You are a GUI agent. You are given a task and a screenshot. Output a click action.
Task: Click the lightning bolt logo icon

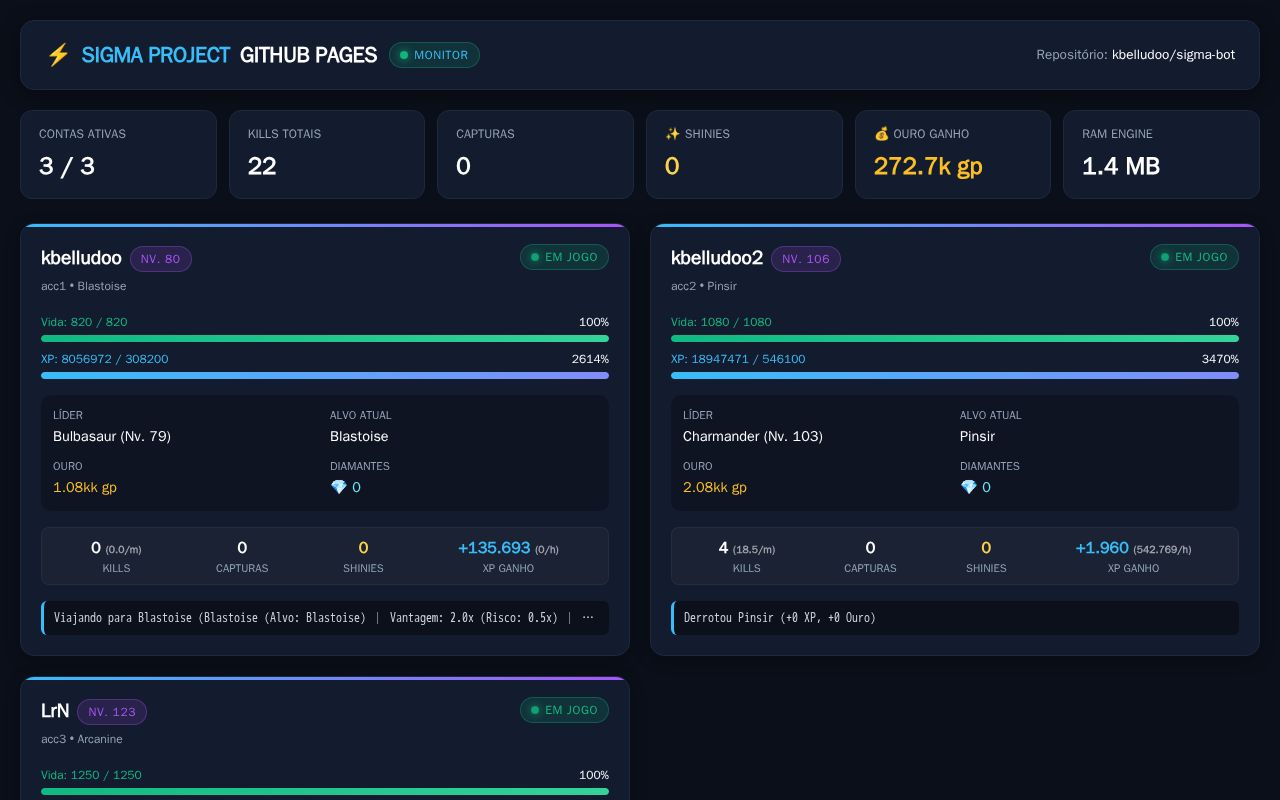coord(58,55)
